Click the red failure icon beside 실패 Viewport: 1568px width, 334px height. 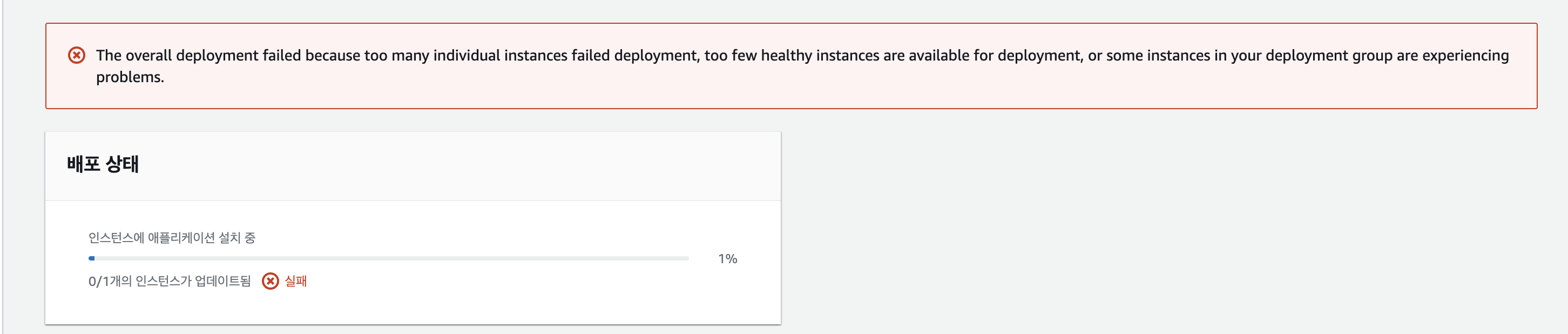pyautogui.click(x=271, y=281)
